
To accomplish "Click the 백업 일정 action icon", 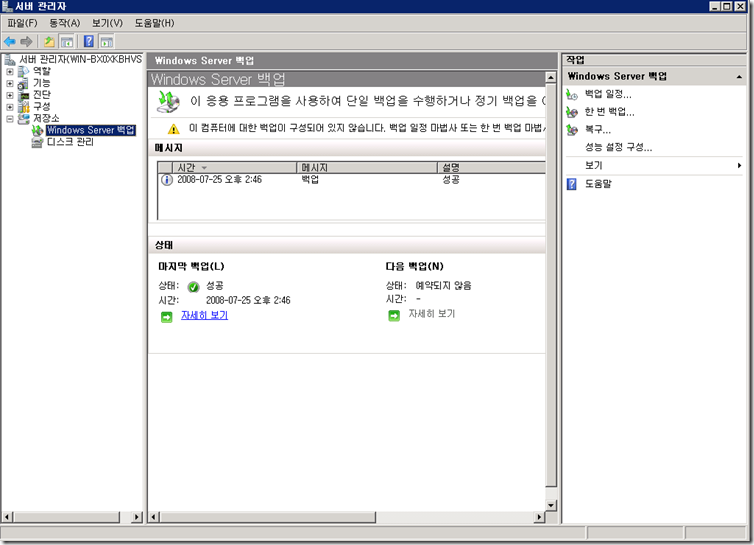I will tap(572, 95).
